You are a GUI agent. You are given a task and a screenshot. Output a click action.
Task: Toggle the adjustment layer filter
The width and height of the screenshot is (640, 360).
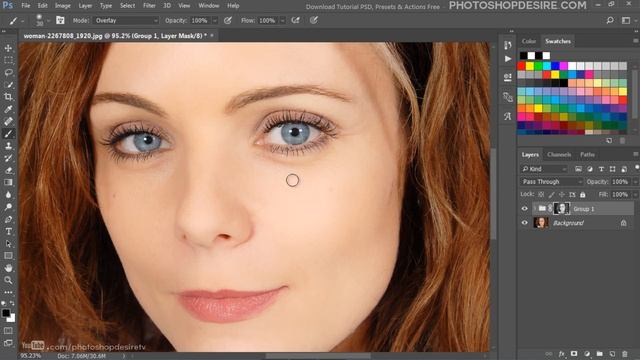pos(590,169)
